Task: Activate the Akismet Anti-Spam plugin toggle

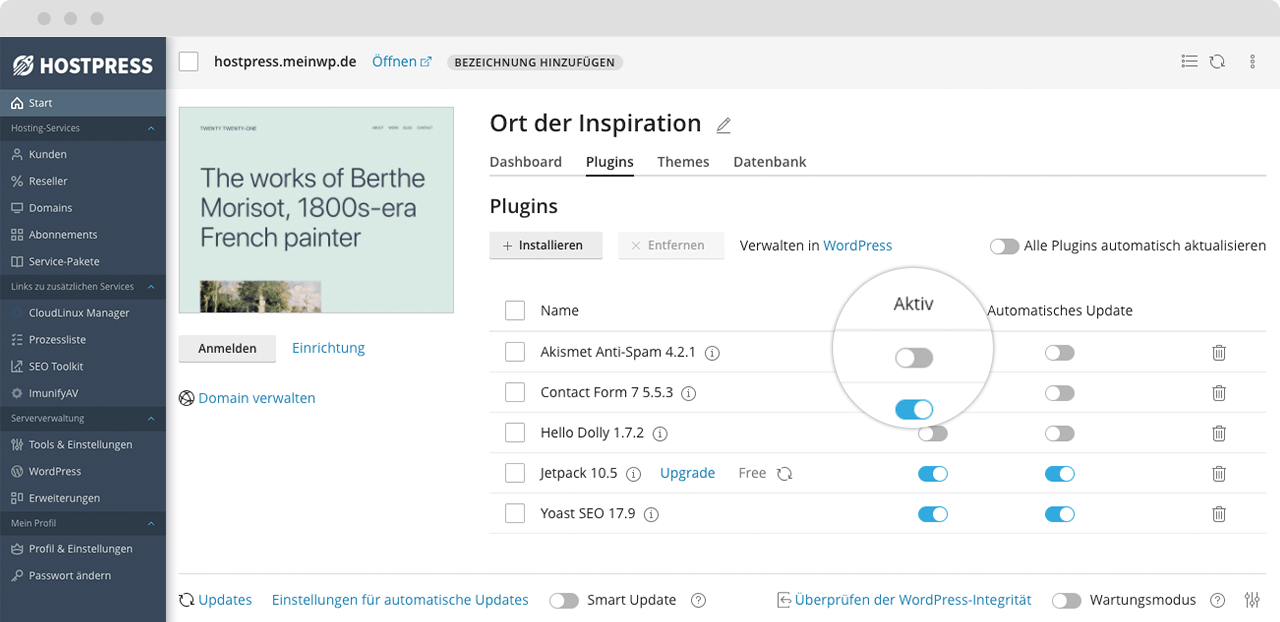Action: coord(913,356)
